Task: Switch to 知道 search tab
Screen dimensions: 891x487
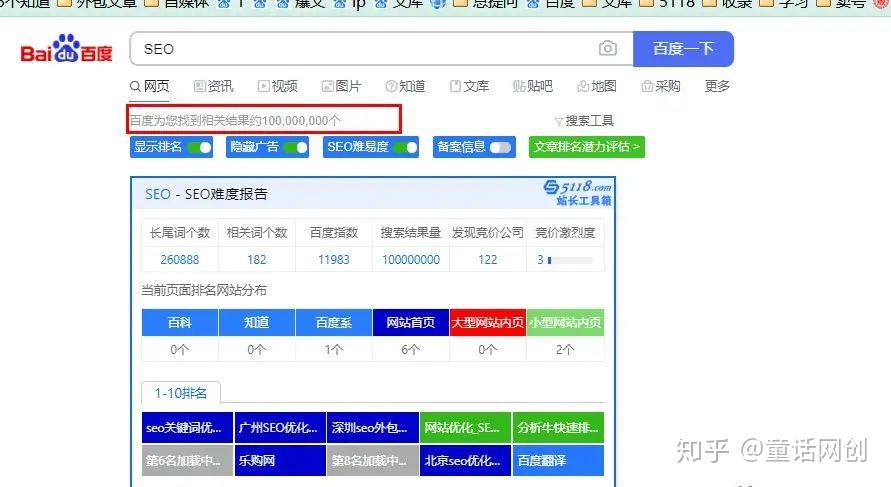Action: 405,86
